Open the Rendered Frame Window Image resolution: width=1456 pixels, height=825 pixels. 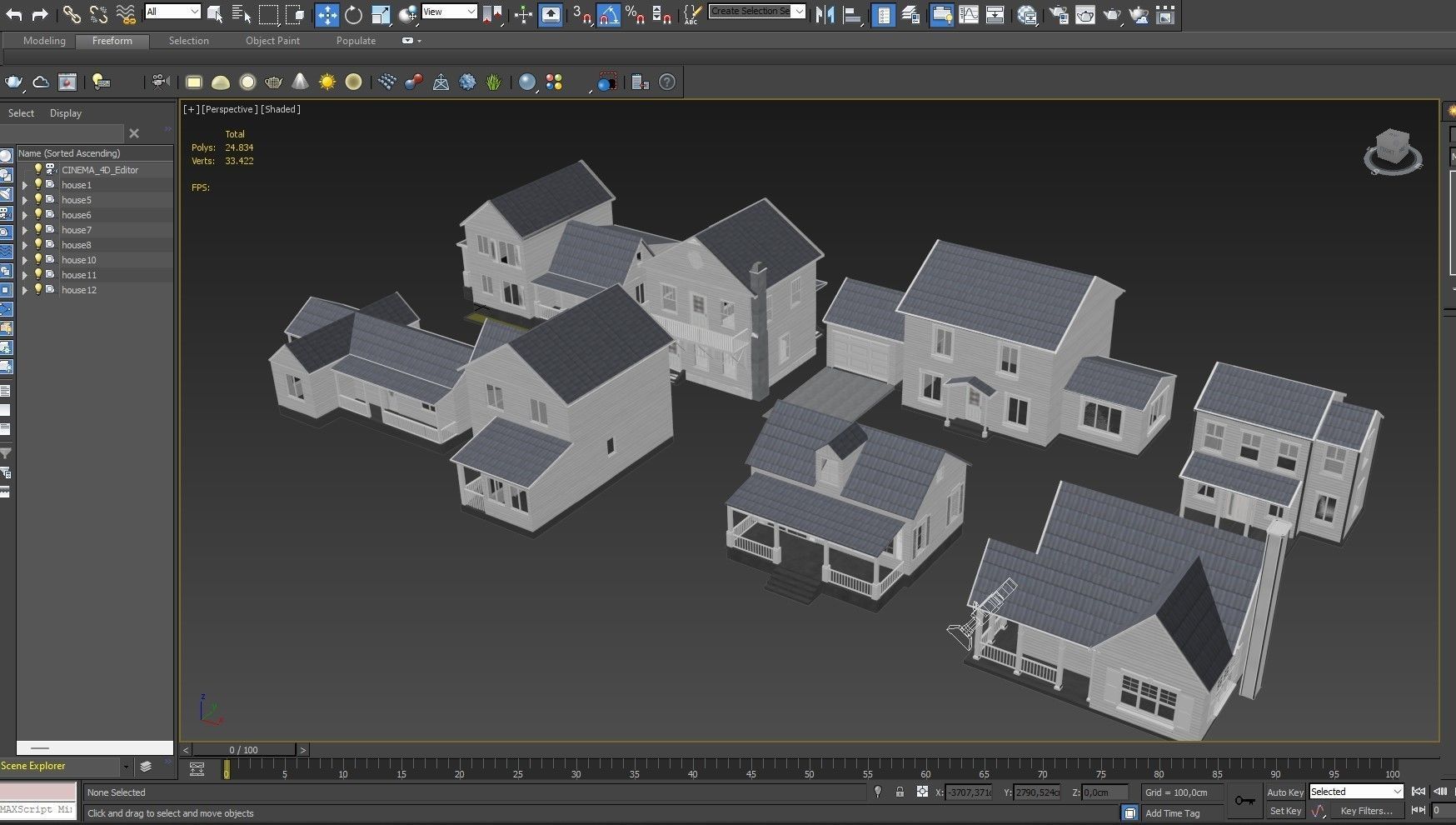(x=1085, y=14)
